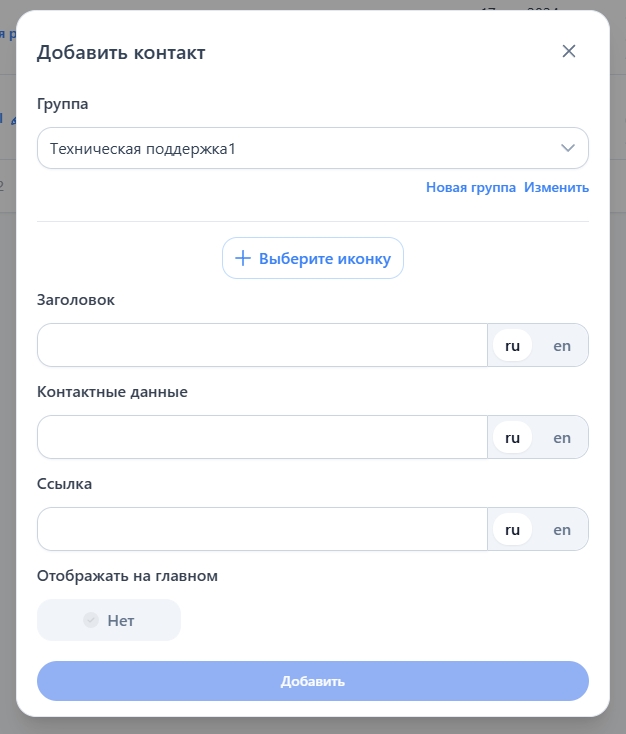
Task: Focus the Заголовок input field
Action: pos(262,345)
